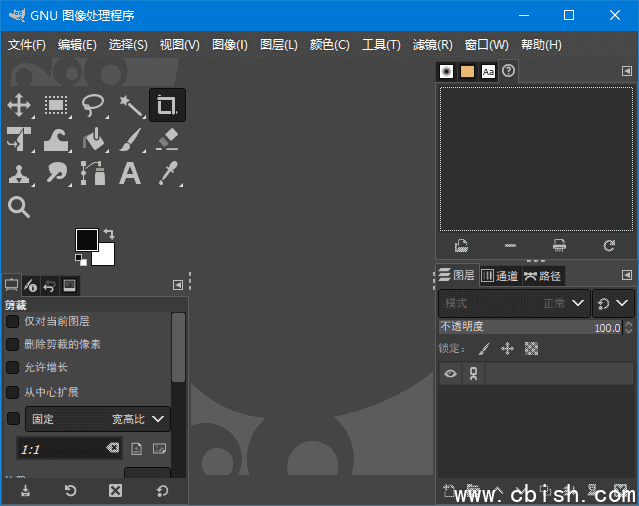The height and width of the screenshot is (506, 639).
Task: Adjust the opacity 100.0 spinner arrows
Action: tap(628, 327)
